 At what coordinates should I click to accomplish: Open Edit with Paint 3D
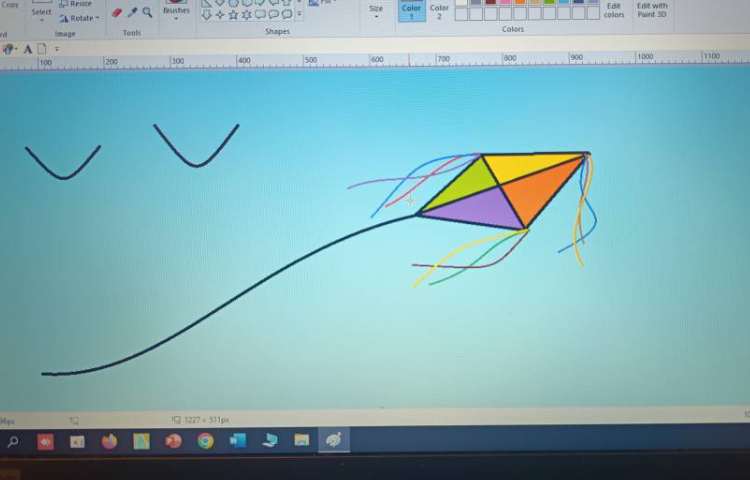point(652,10)
